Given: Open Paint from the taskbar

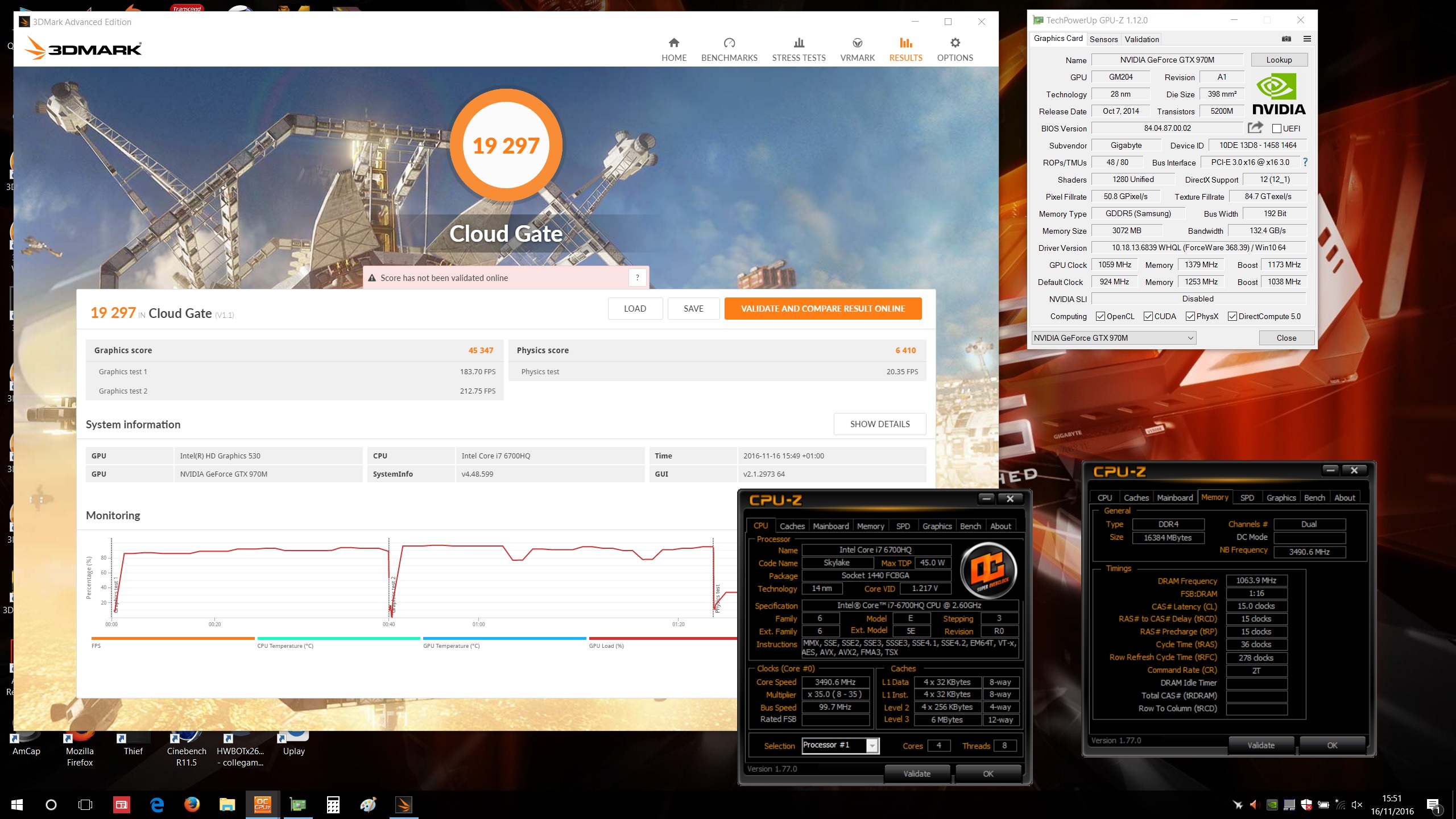Looking at the screenshot, I should point(368,804).
